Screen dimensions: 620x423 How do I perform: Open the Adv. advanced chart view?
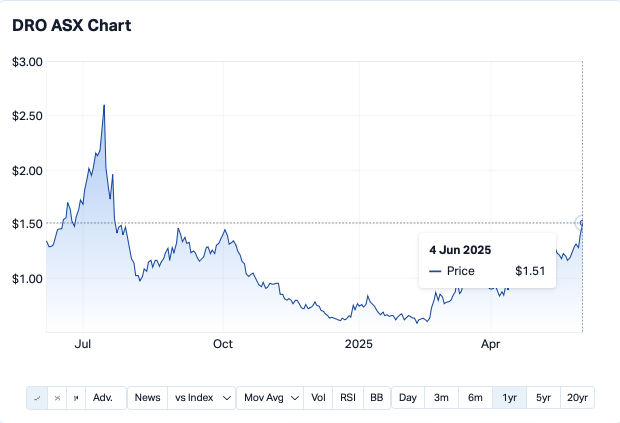pyautogui.click(x=105, y=398)
